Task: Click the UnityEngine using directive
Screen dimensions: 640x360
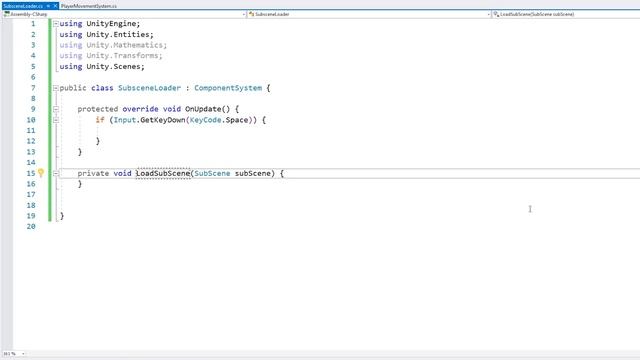Action: [100, 24]
